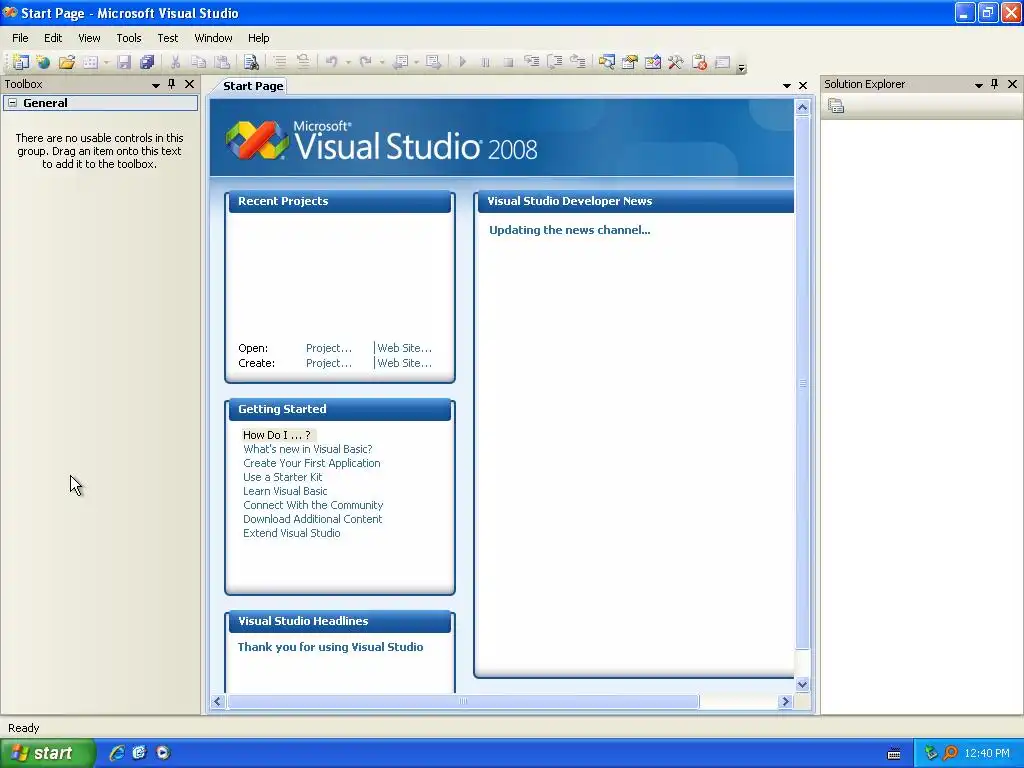This screenshot has width=1024, height=768.
Task: Click the Save All icon
Action: click(147, 62)
